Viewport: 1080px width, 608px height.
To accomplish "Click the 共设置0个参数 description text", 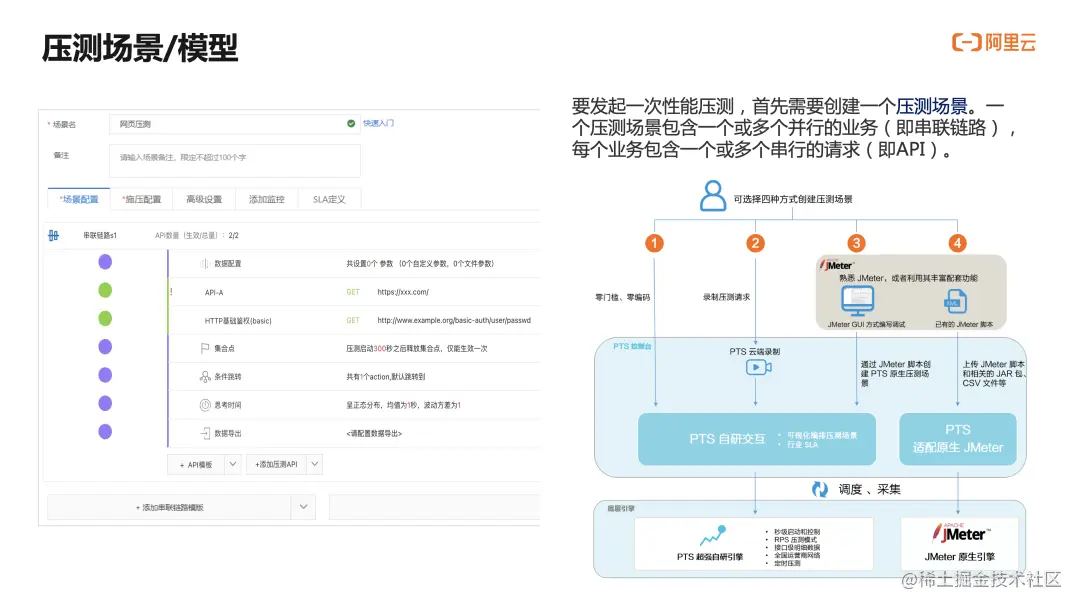I will [419, 264].
